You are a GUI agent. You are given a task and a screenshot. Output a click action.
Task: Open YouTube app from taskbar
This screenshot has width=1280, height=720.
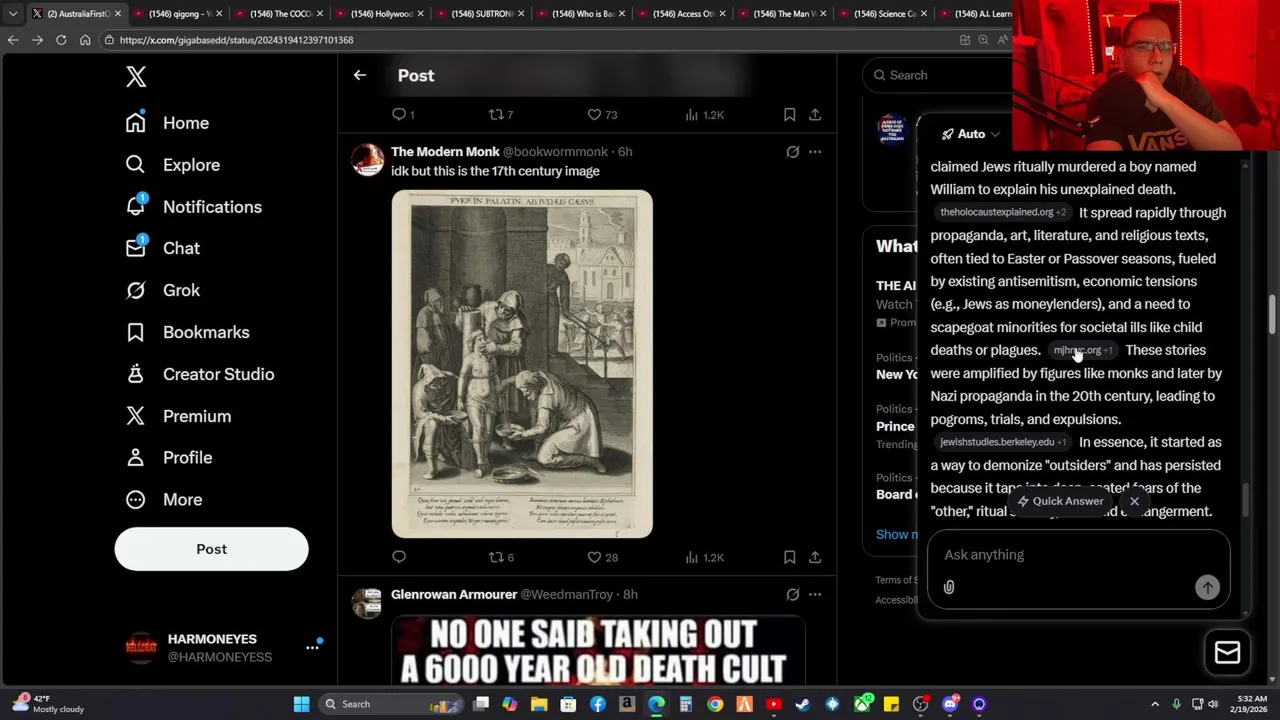pos(773,704)
